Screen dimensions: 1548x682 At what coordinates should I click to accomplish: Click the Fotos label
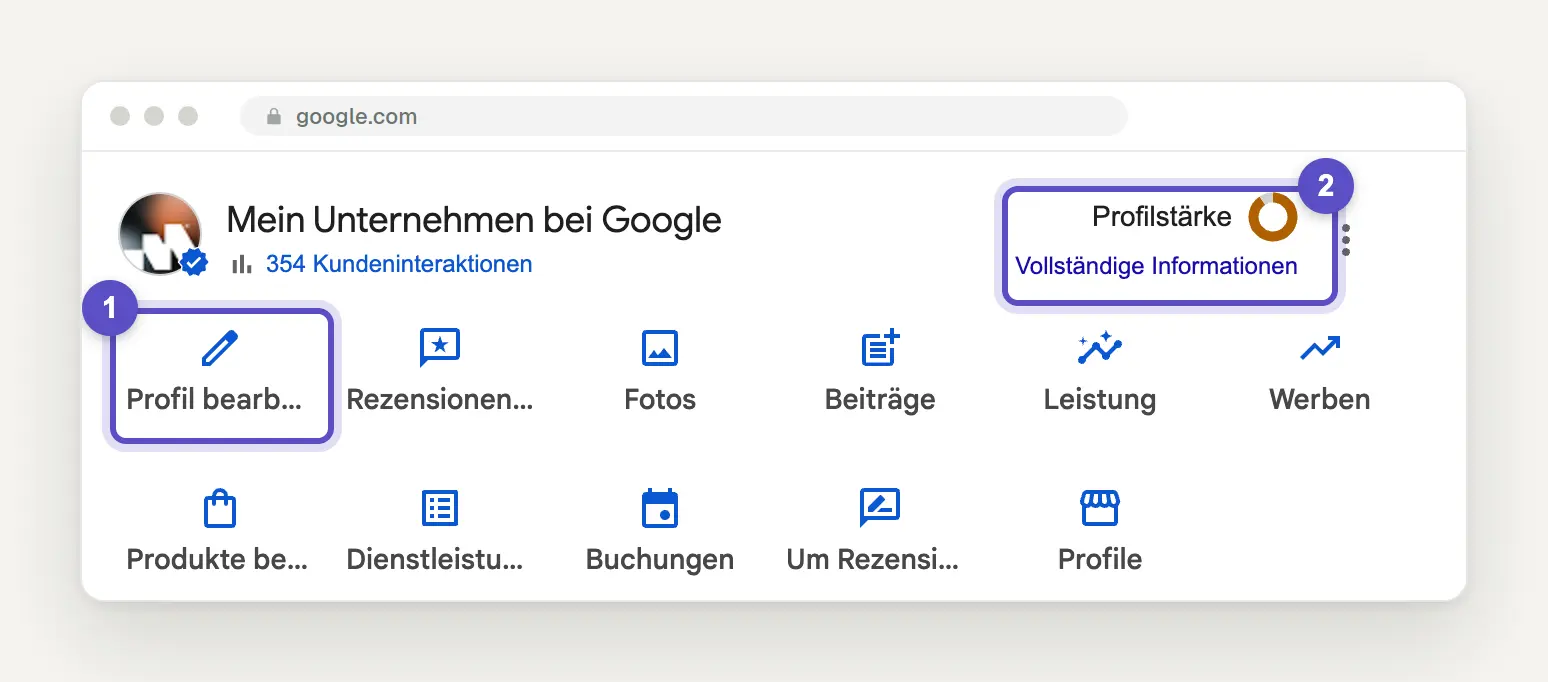660,400
